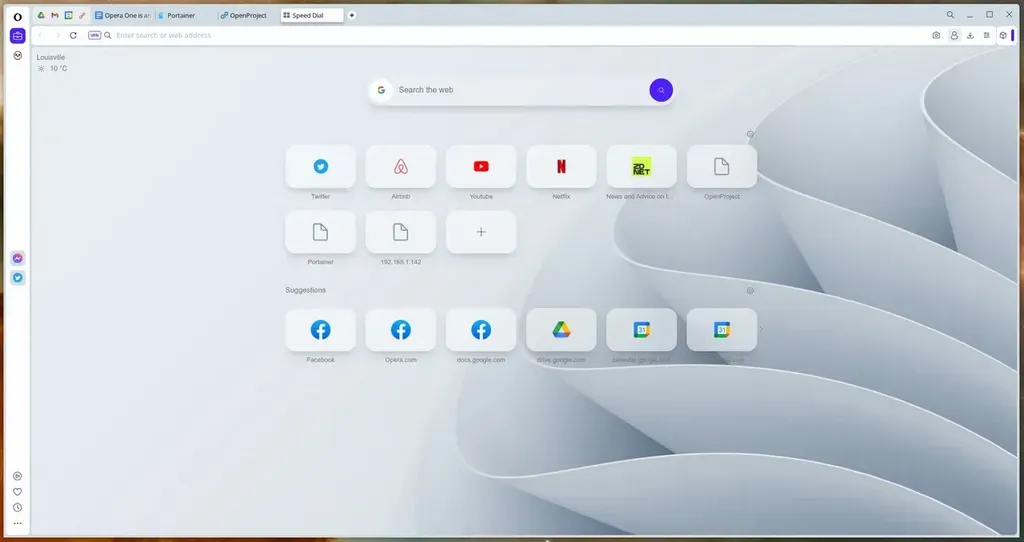Open Messenger in the sidebar
Screen dimensions: 1024x542
pos(18,258)
